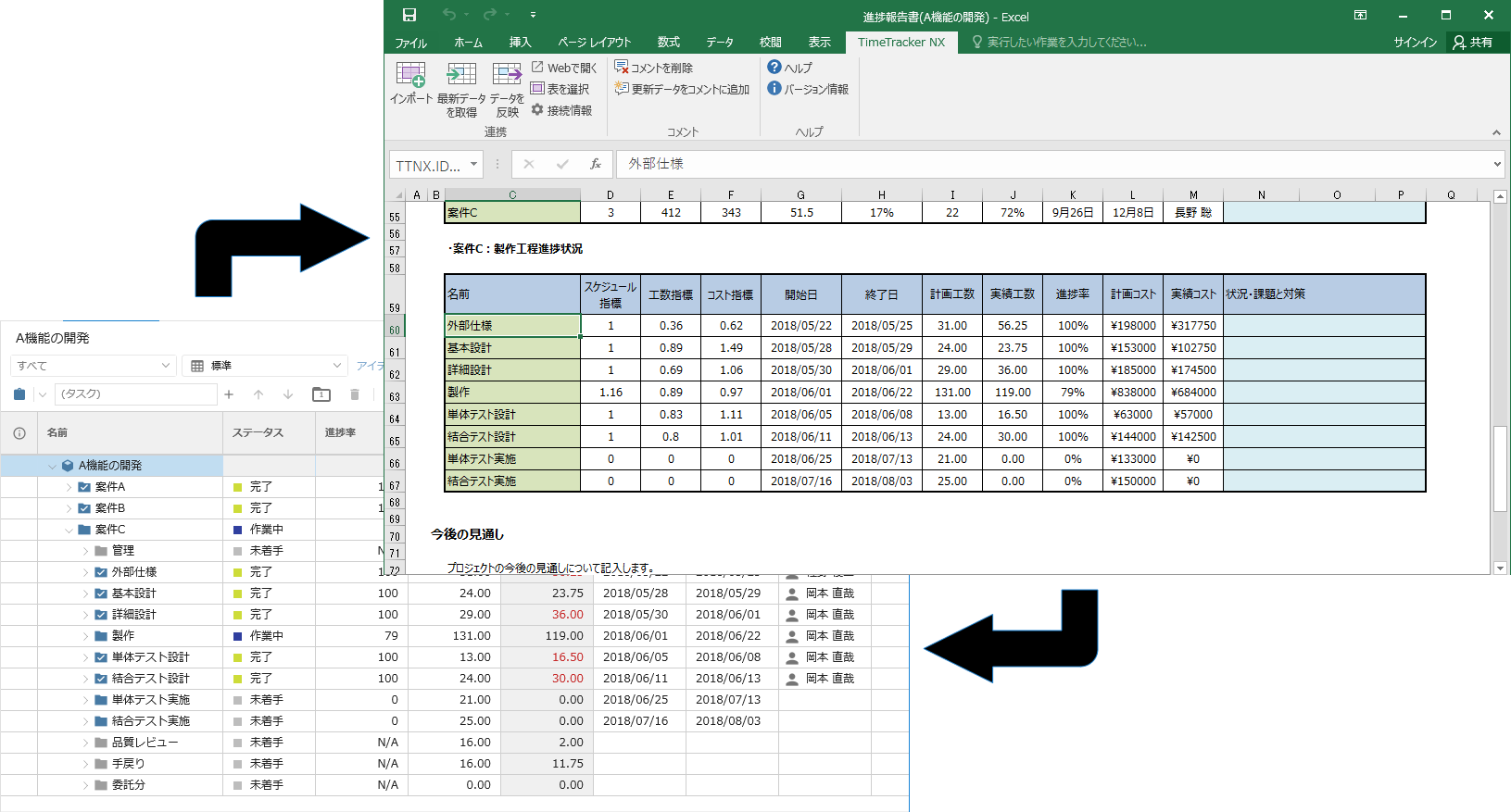The image size is (1511, 812).
Task: Click the ステータス column header
Action: 269,432
